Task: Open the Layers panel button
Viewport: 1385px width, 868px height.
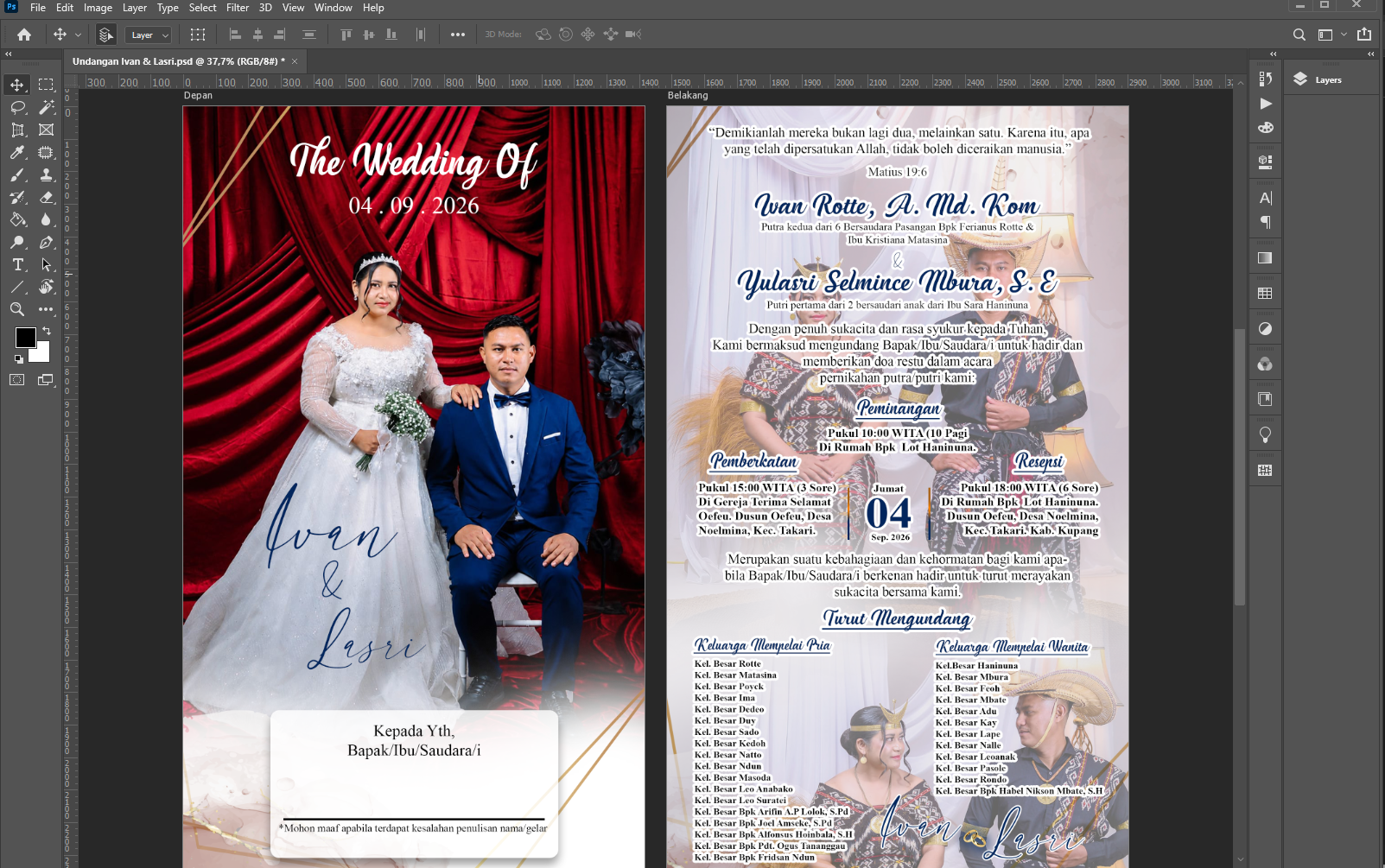Action: 1318,79
